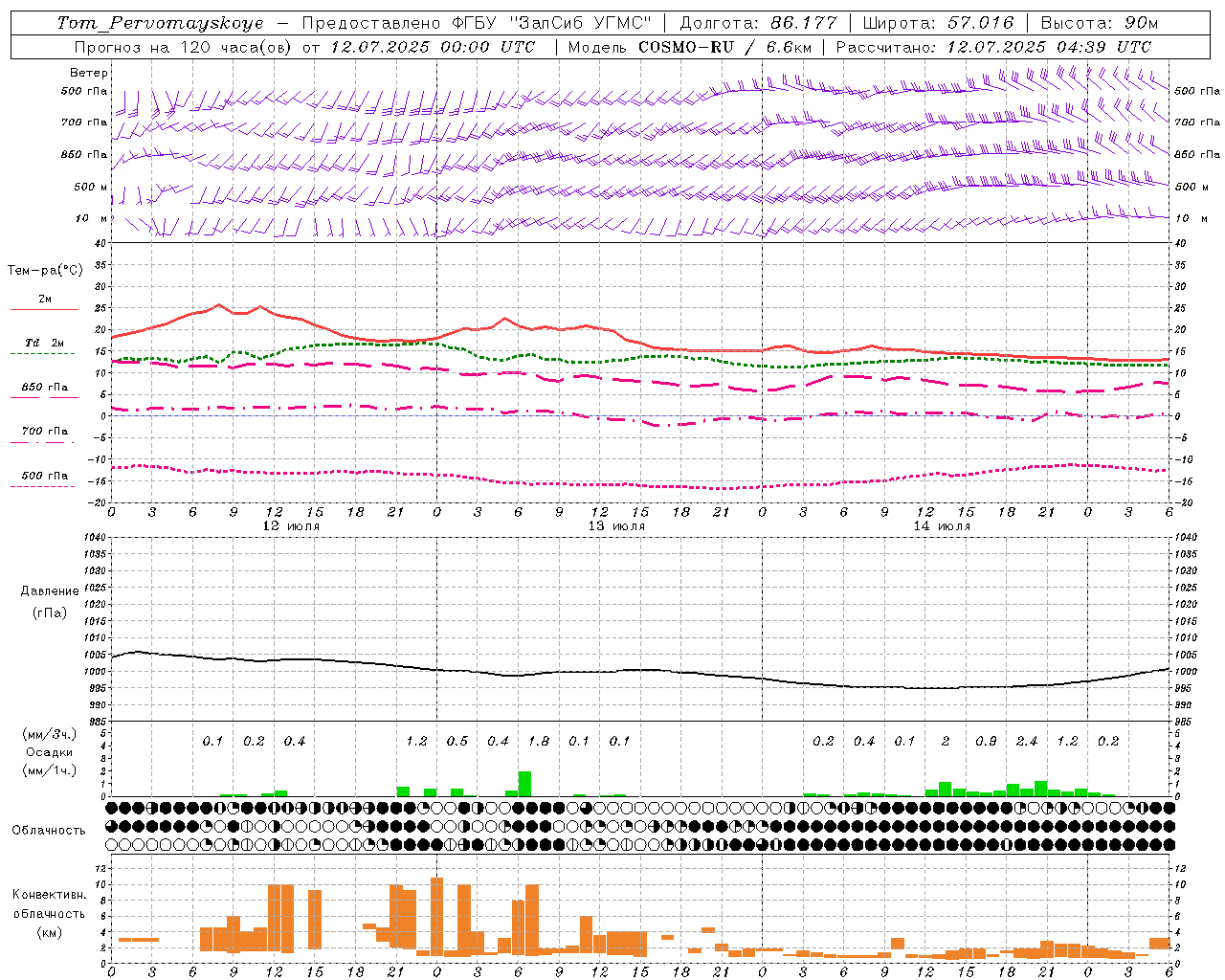Select the 'Широта: 57.016' header field
1225x980 pixels.
tap(938, 23)
